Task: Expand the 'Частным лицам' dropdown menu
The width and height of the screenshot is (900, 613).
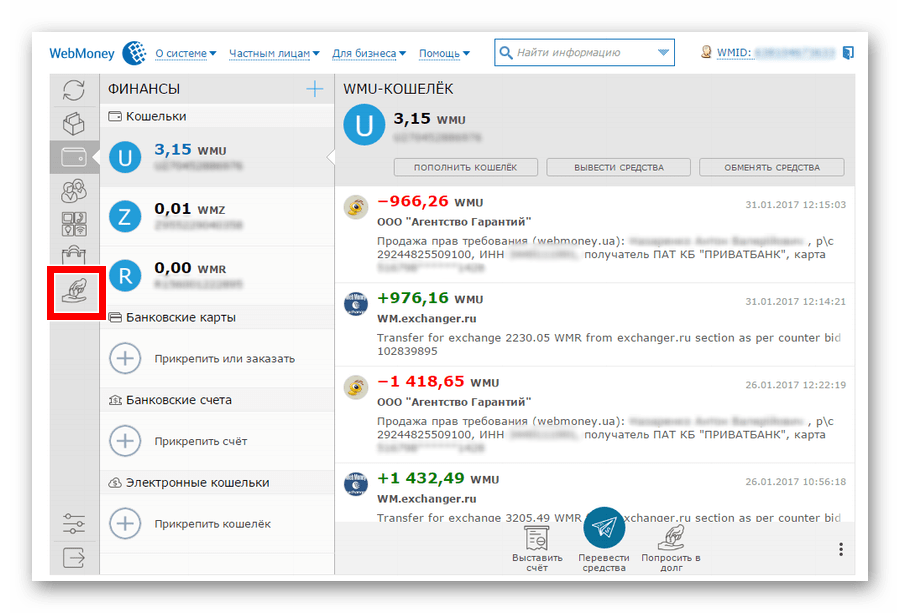Action: (274, 53)
